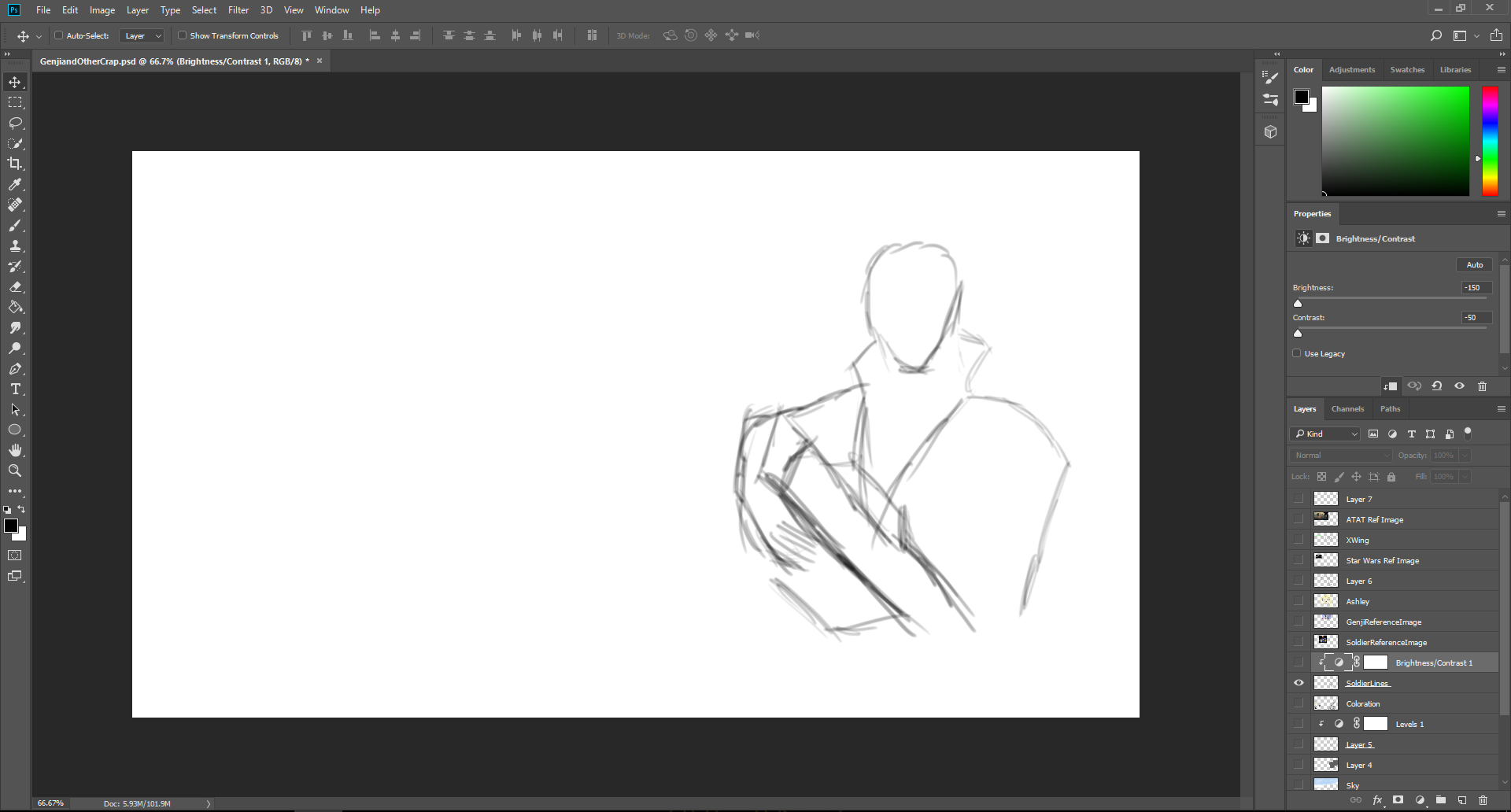Open the Filter menu
The image size is (1511, 812).
[238, 10]
